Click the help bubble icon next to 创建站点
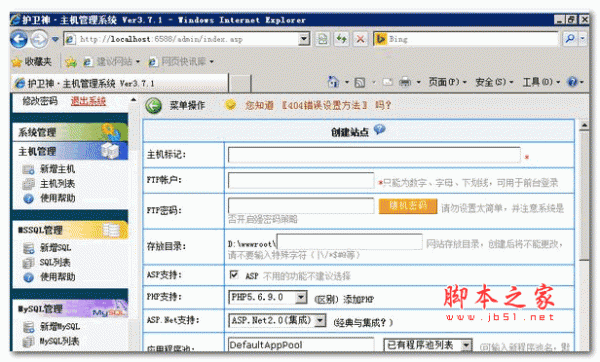 coord(379,130)
